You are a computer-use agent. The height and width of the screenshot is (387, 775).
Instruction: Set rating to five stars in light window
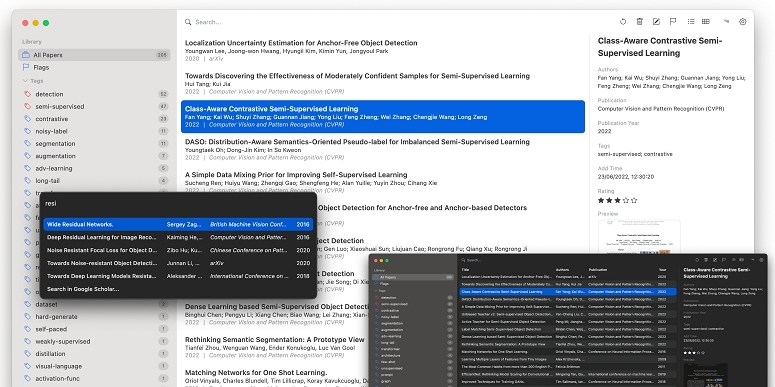tap(634, 200)
